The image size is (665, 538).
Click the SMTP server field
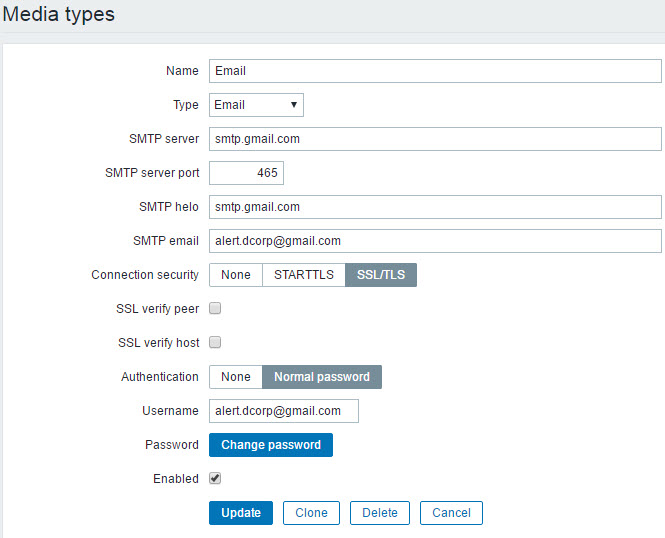435,139
